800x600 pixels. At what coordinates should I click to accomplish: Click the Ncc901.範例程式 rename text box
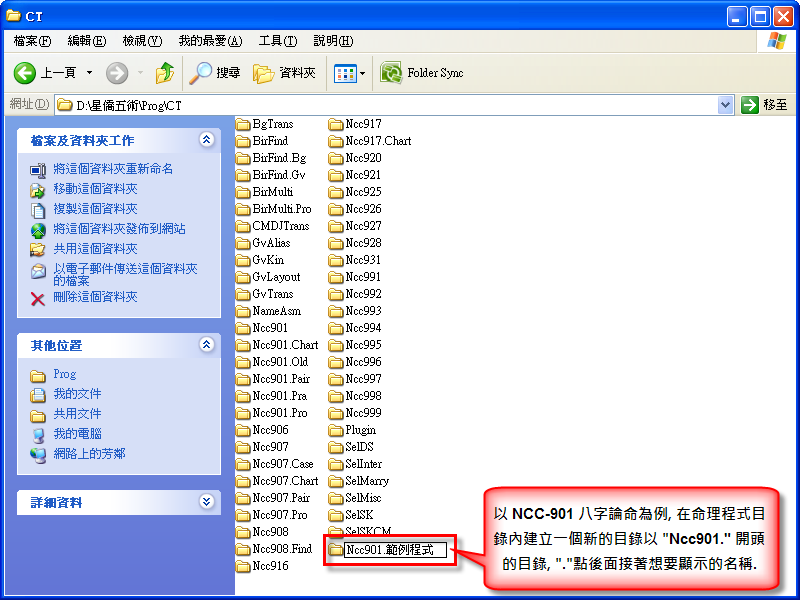[395, 550]
